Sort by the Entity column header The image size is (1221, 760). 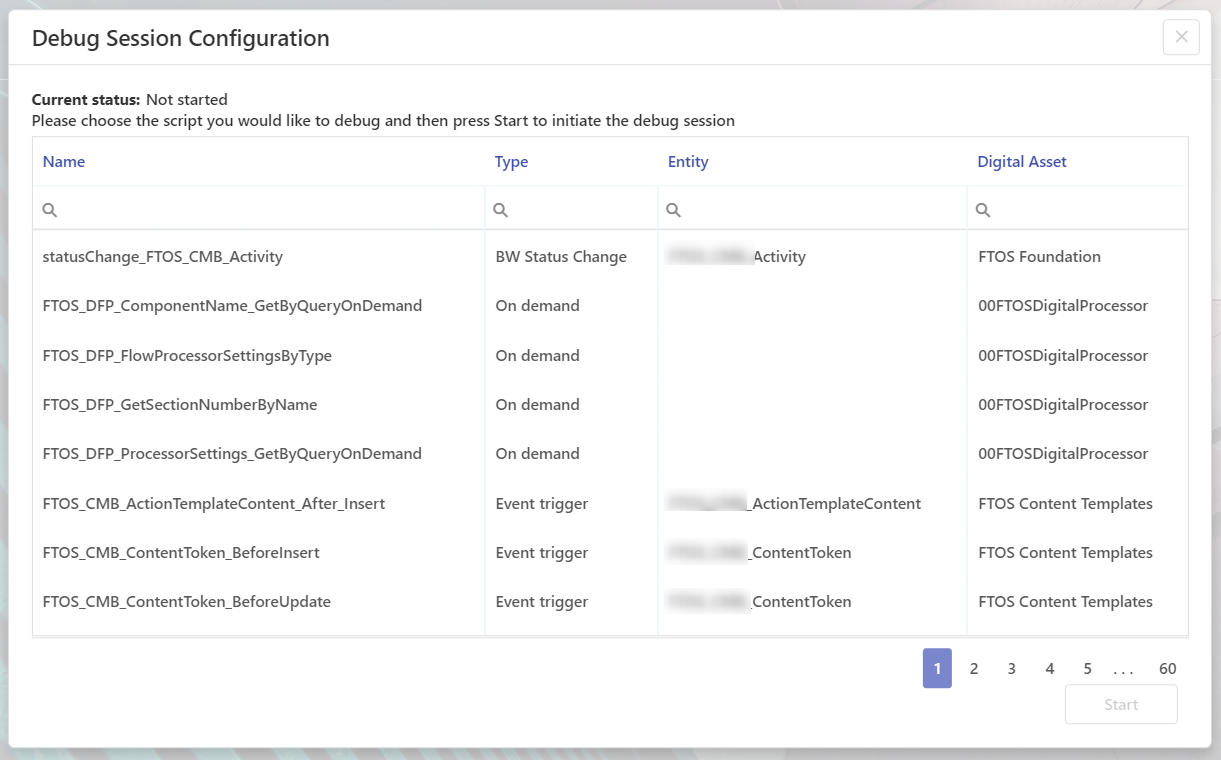tap(688, 162)
